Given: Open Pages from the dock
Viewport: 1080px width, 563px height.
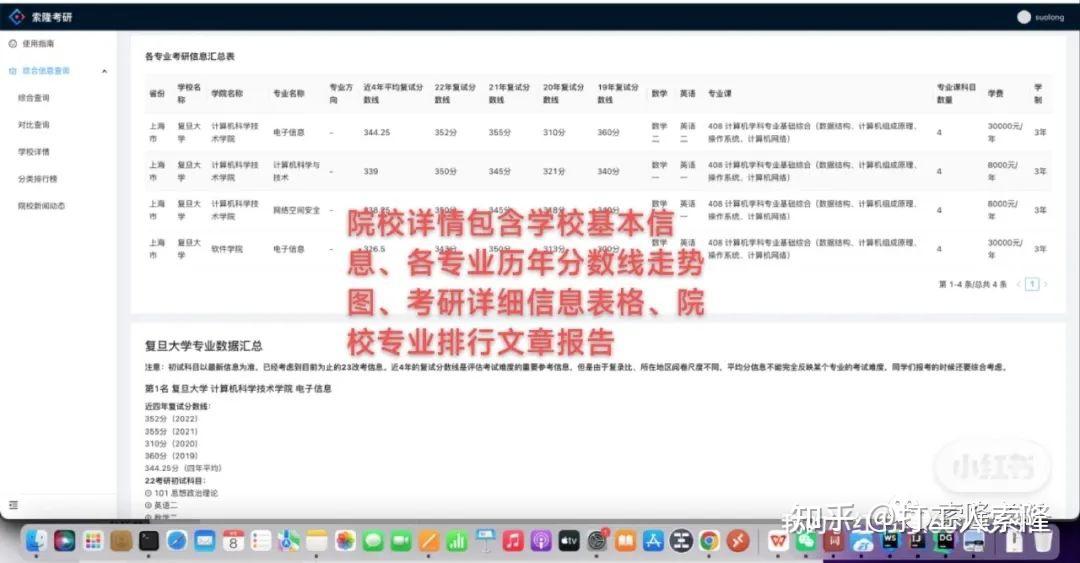Looking at the screenshot, I should [428, 541].
